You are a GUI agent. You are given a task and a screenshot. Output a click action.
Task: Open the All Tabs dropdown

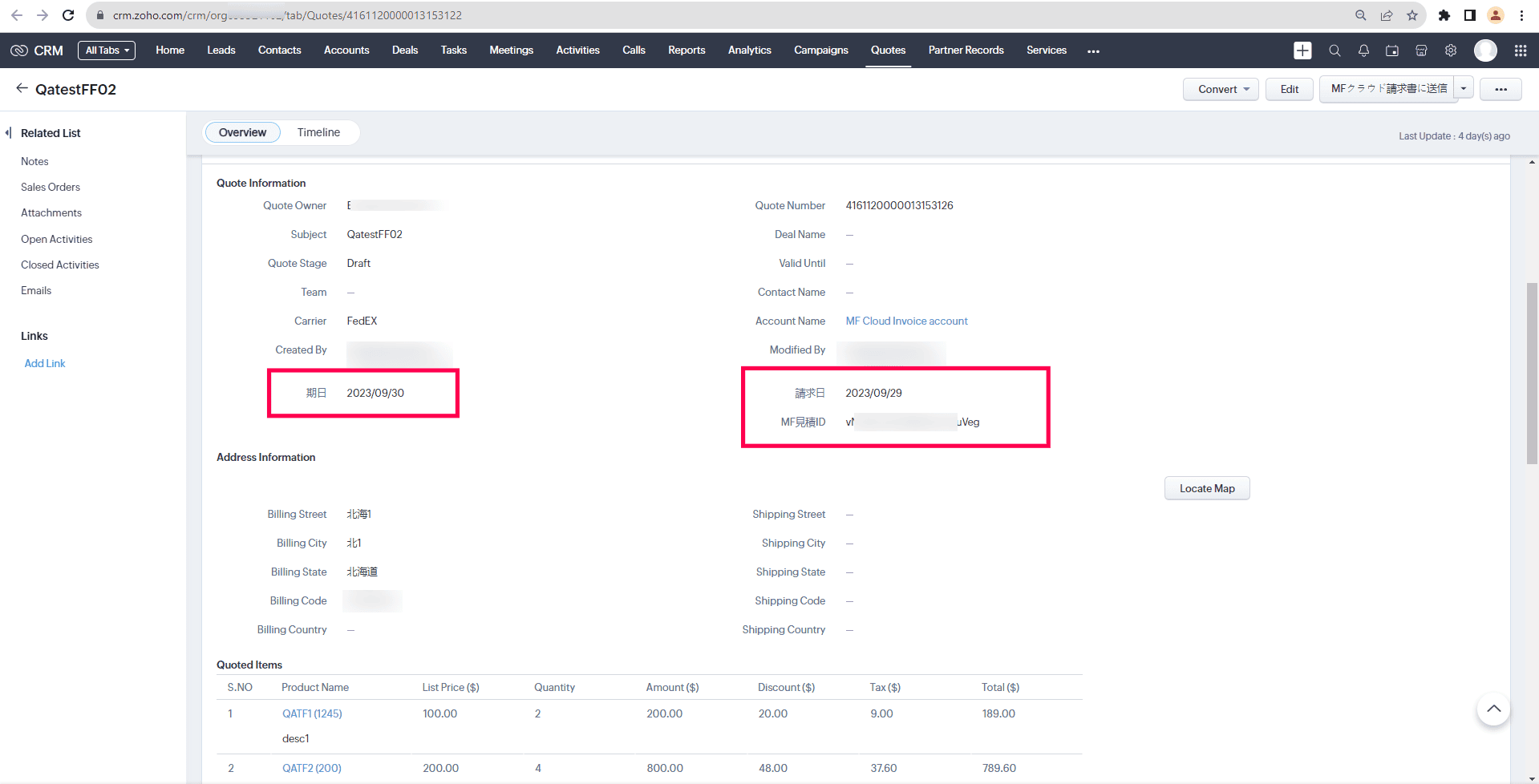pyautogui.click(x=107, y=51)
